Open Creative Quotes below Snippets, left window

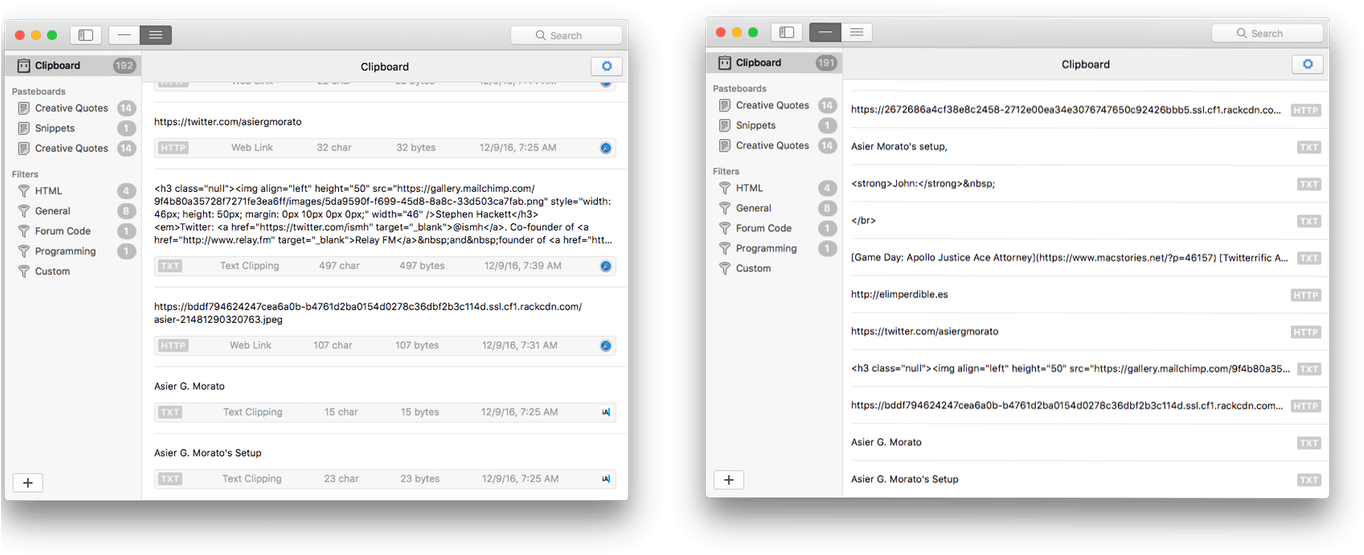pyautogui.click(x=72, y=148)
